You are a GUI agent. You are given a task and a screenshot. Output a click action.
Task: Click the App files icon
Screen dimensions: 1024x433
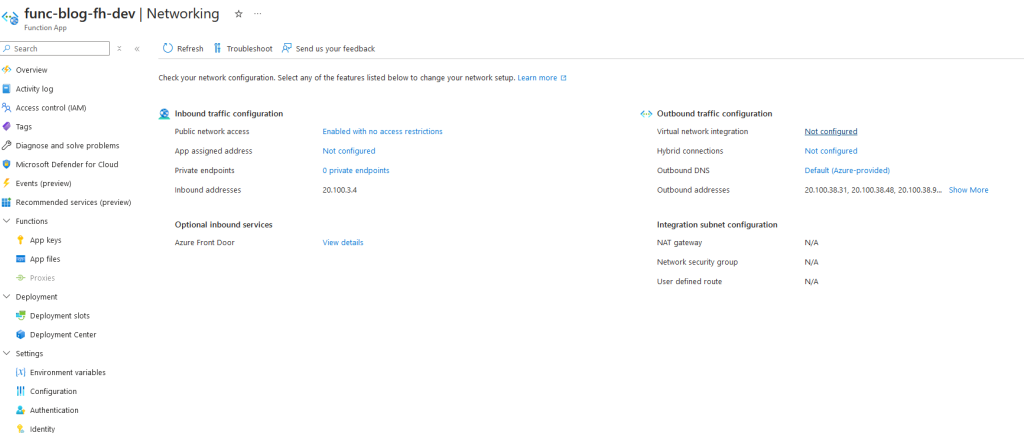(x=20, y=259)
